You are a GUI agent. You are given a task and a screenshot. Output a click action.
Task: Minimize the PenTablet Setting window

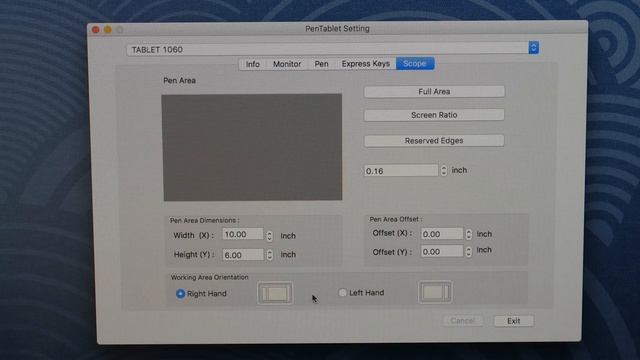coord(108,30)
